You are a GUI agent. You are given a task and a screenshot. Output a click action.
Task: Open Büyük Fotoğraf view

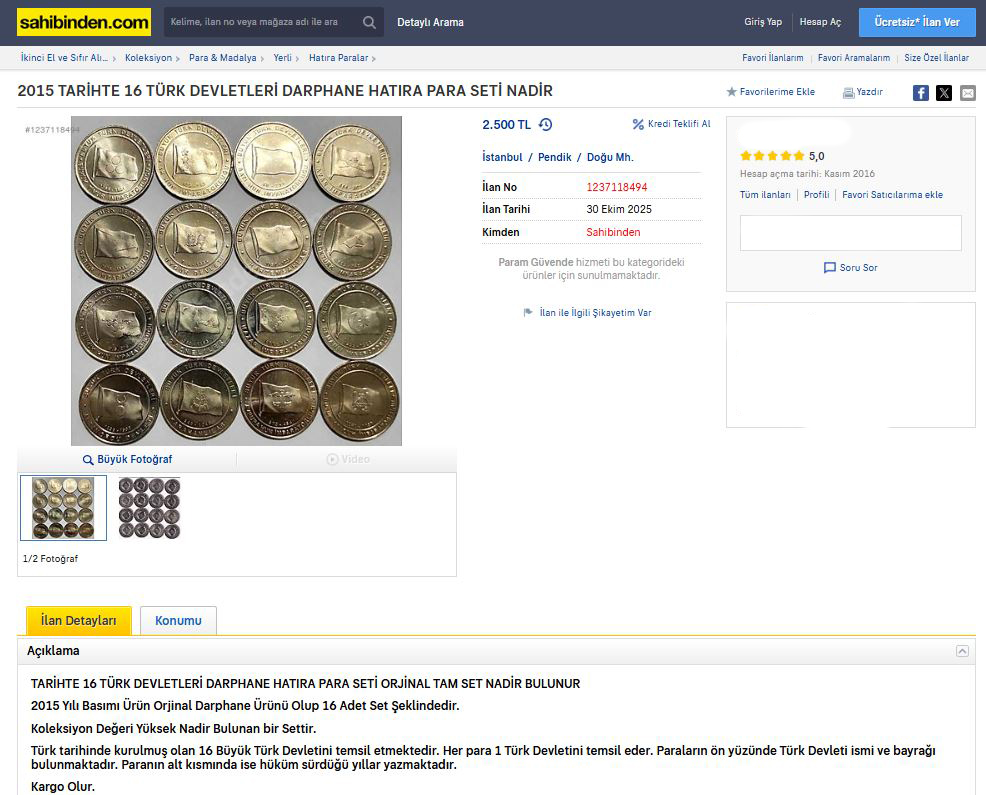(127, 460)
